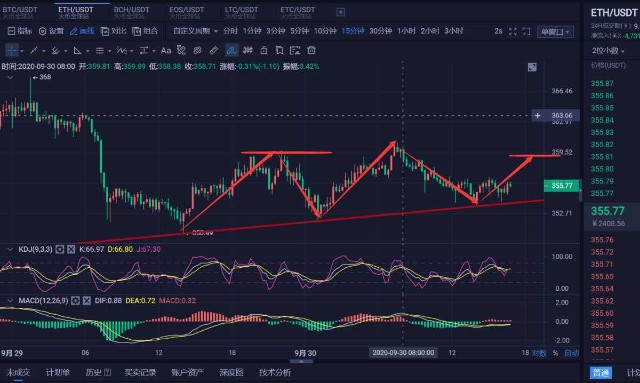Remove KDJ indicator with its X icon

pos(71,249)
